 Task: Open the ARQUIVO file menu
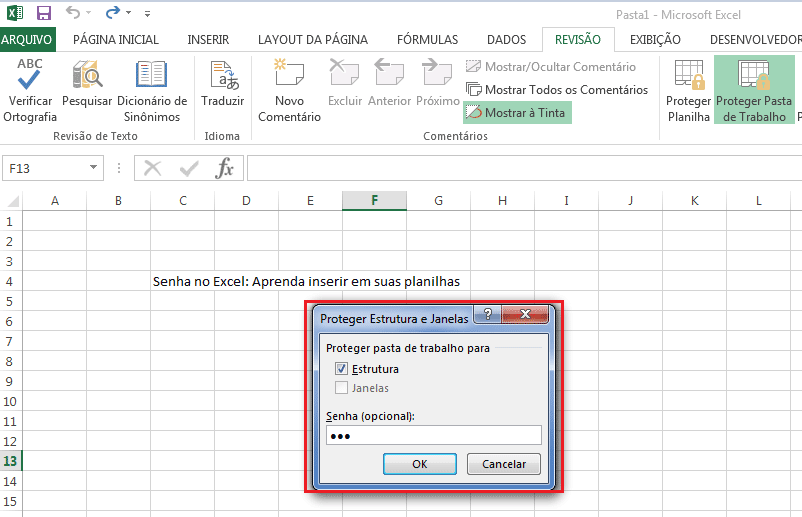pyautogui.click(x=27, y=40)
